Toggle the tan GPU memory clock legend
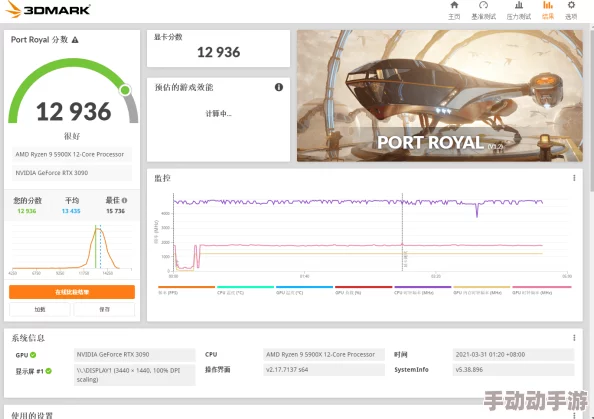594x419 pixels. (x=482, y=290)
